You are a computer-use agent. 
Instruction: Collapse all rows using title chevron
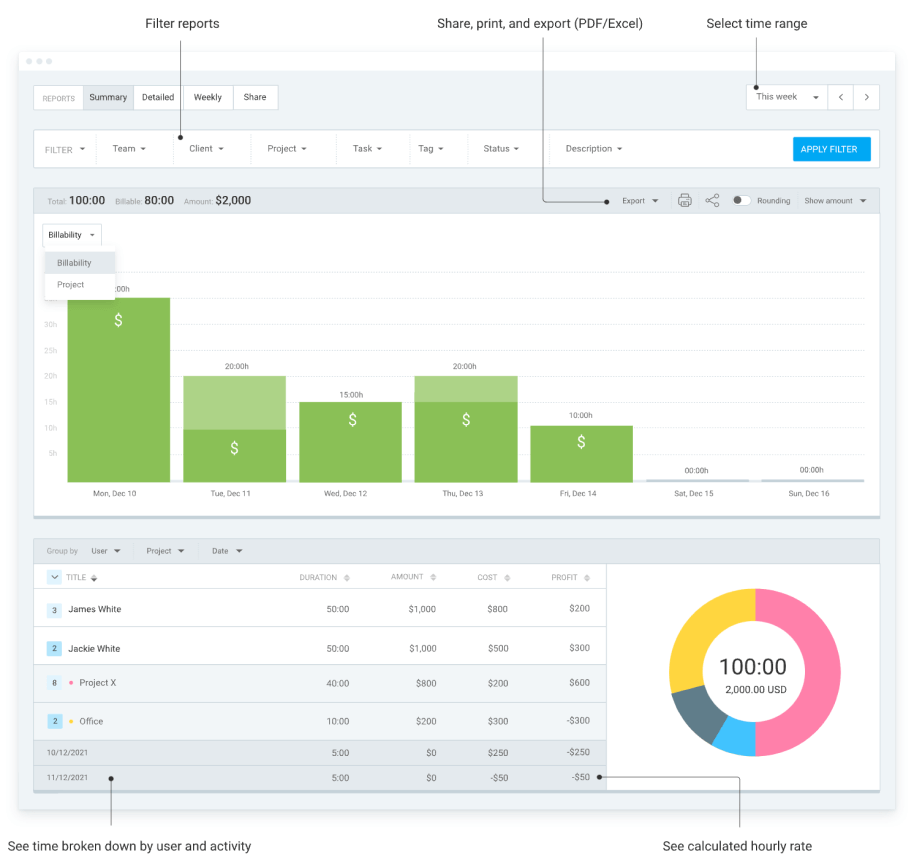coord(54,577)
